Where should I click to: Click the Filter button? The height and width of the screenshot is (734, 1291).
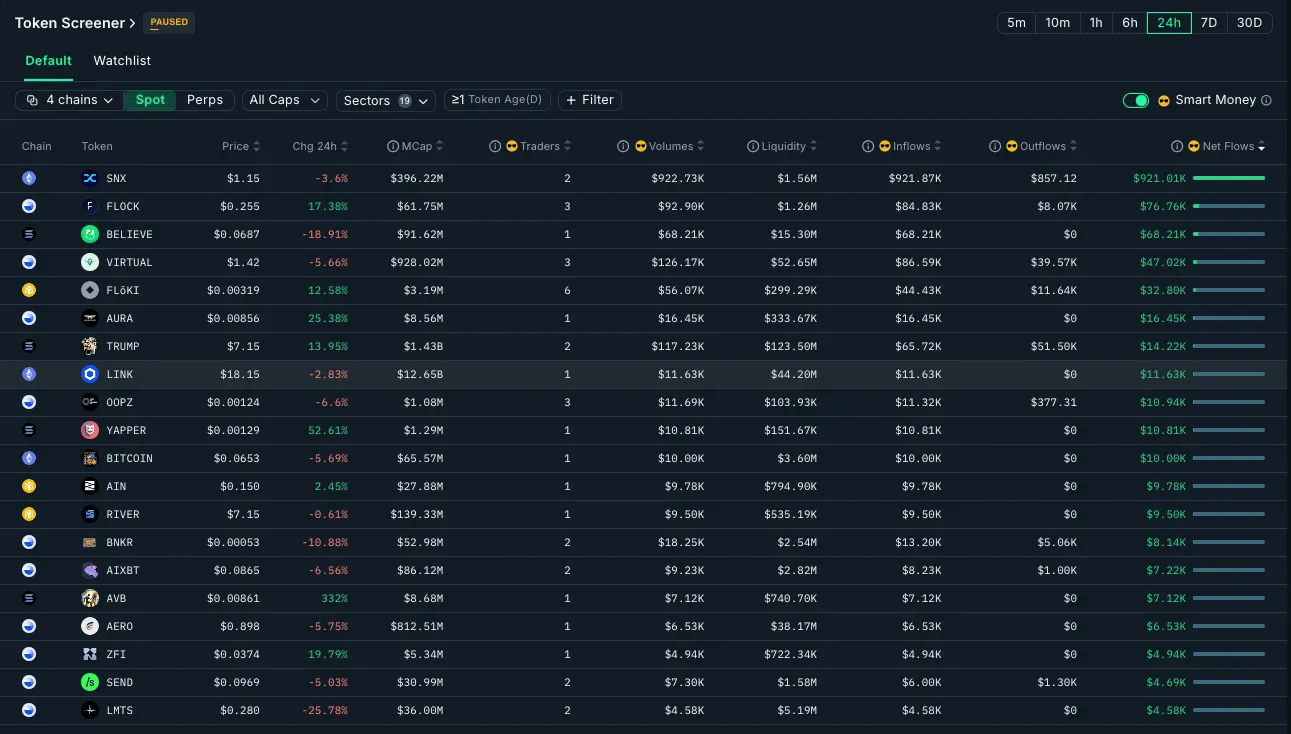click(x=590, y=100)
